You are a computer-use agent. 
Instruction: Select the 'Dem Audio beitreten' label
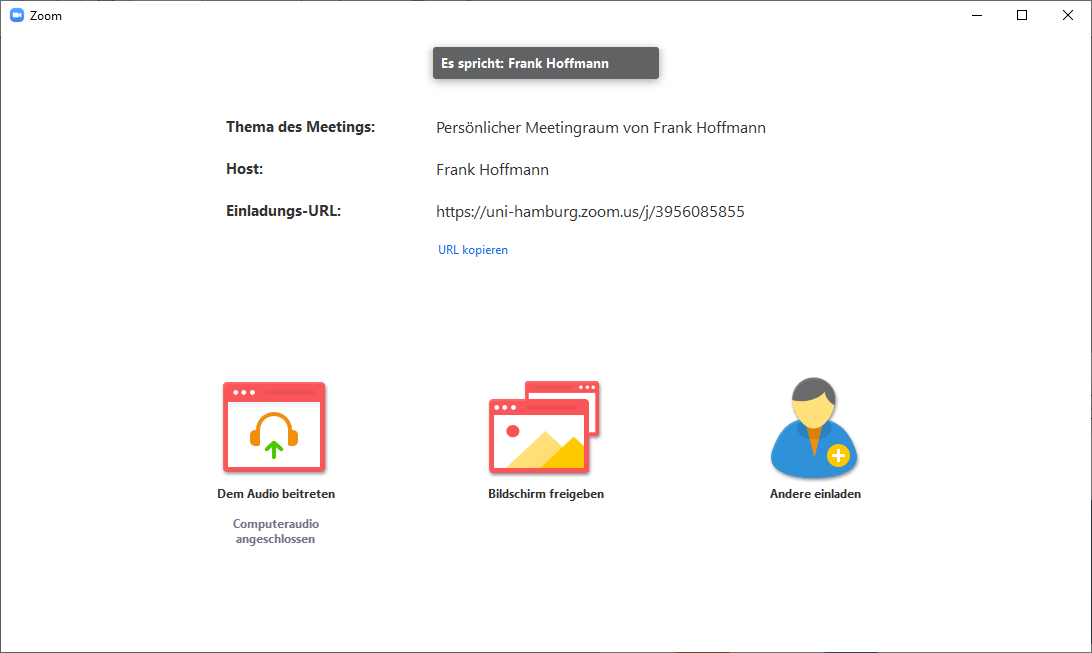click(x=276, y=494)
